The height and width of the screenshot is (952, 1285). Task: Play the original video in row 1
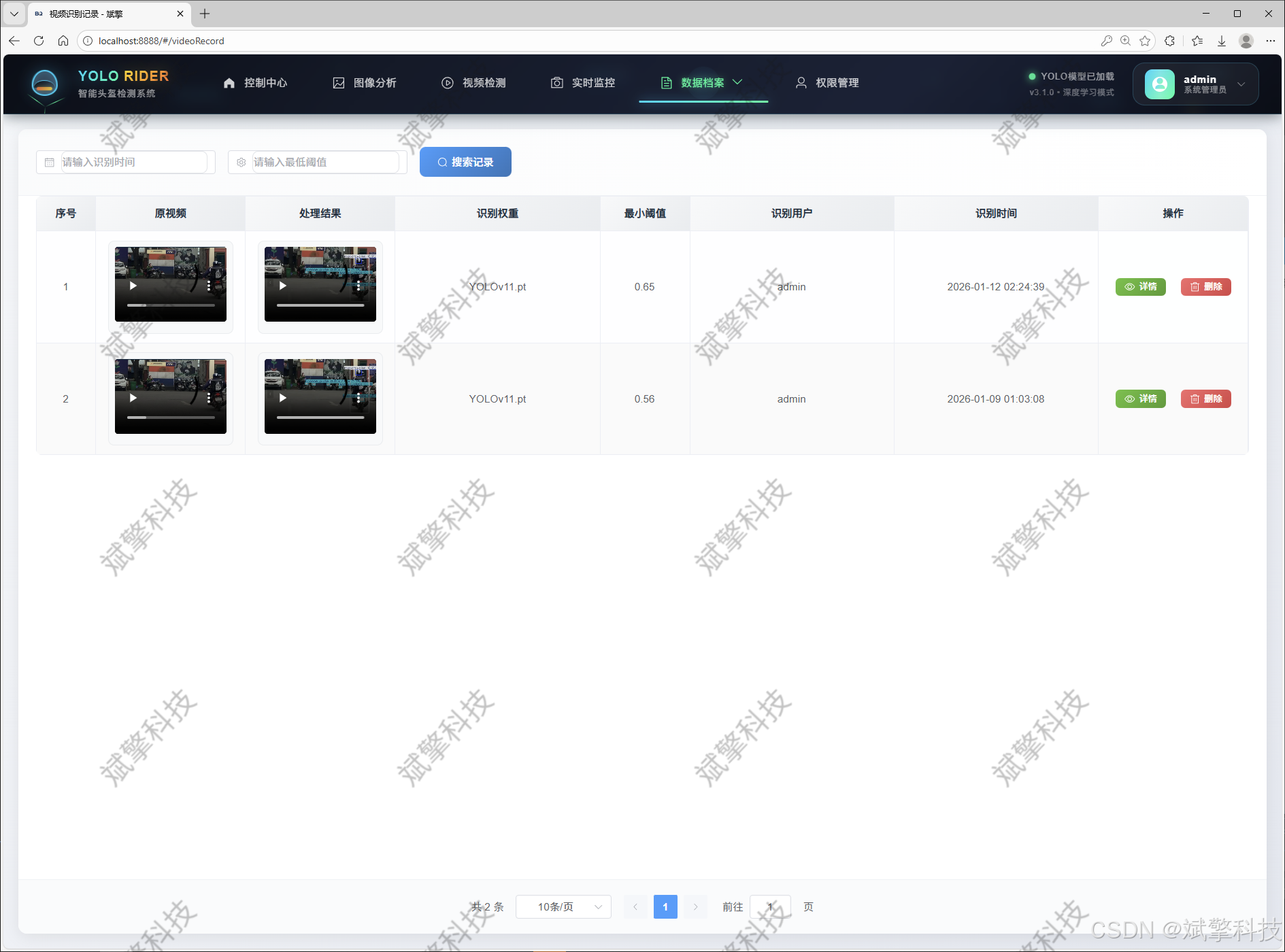coord(133,286)
